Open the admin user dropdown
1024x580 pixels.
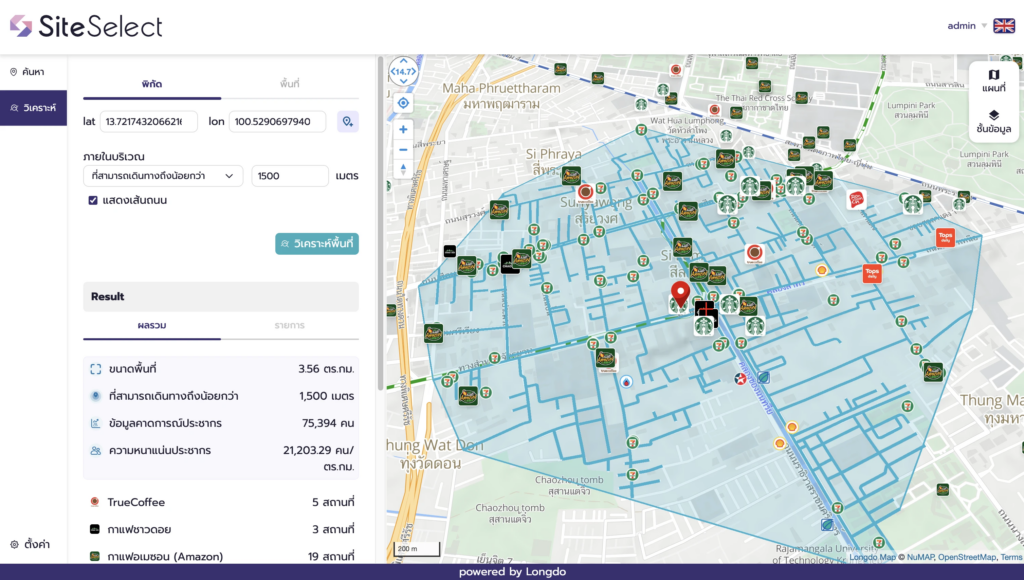point(967,26)
